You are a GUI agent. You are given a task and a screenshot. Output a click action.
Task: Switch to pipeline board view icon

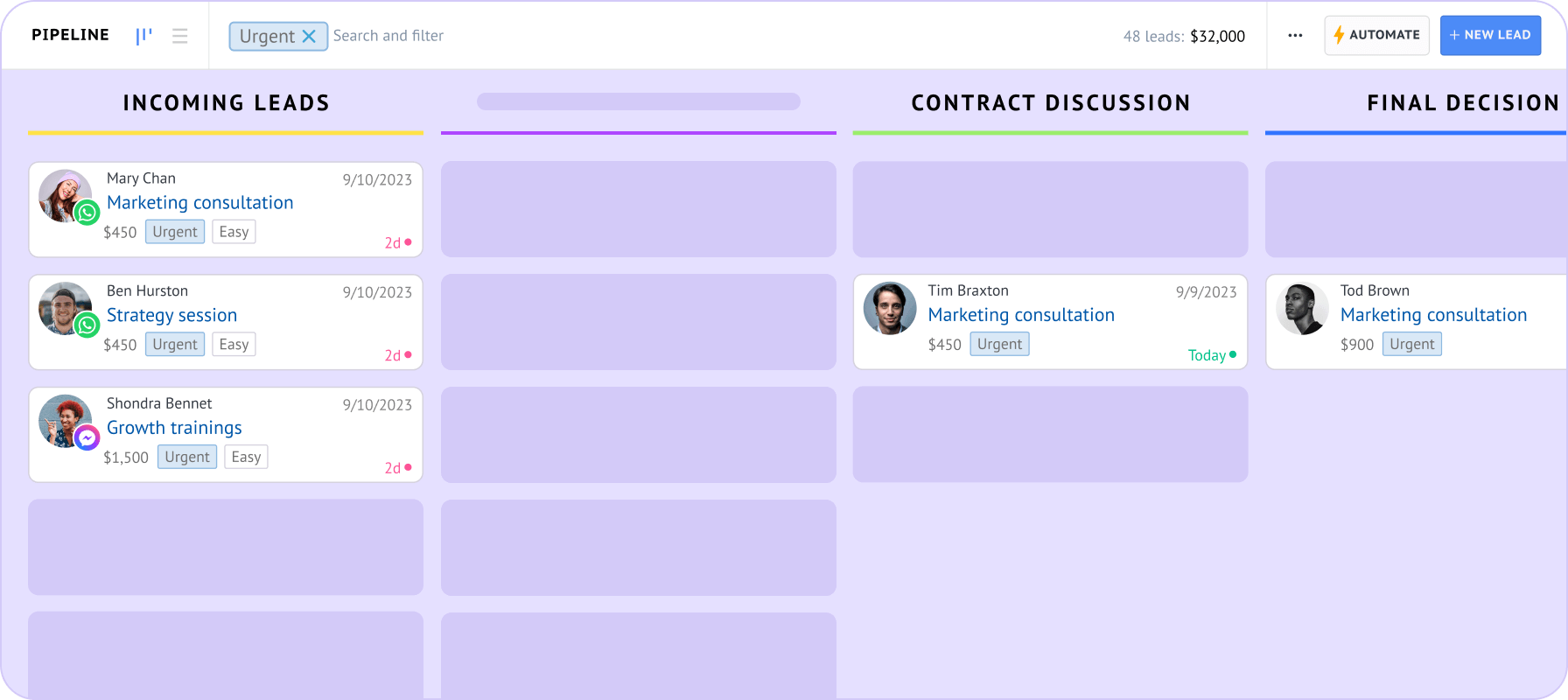click(x=143, y=36)
